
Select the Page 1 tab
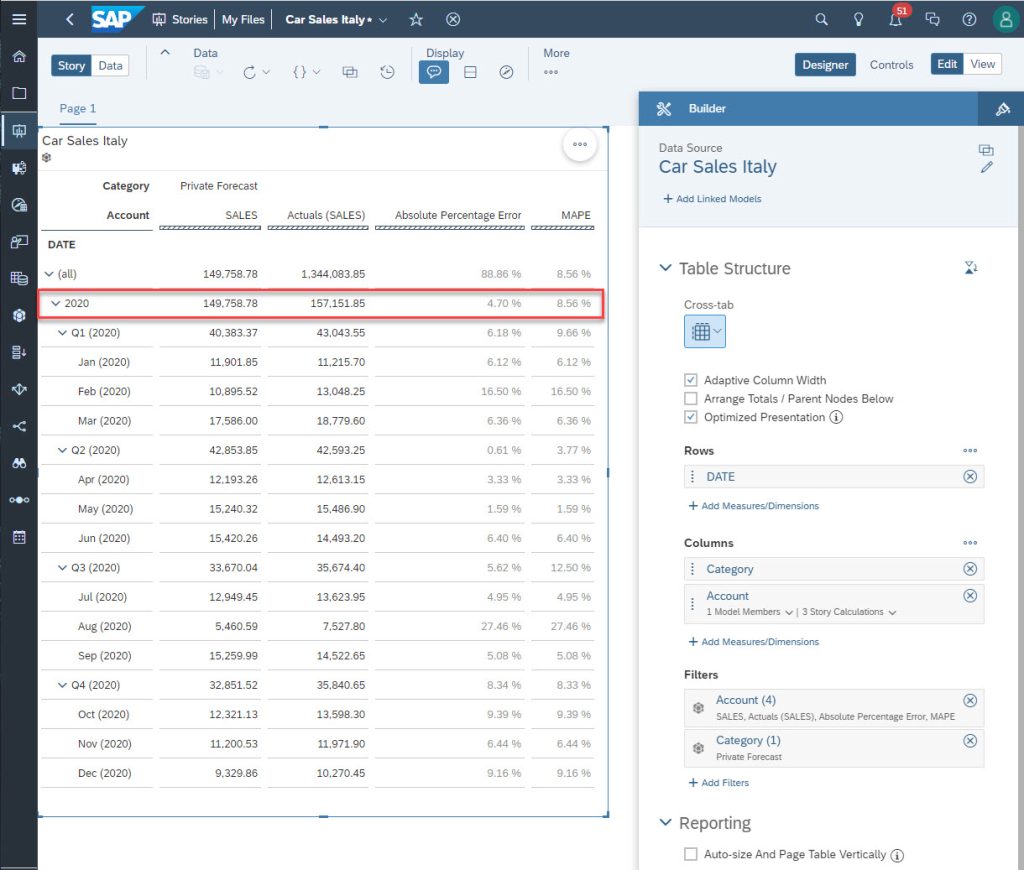[x=78, y=108]
